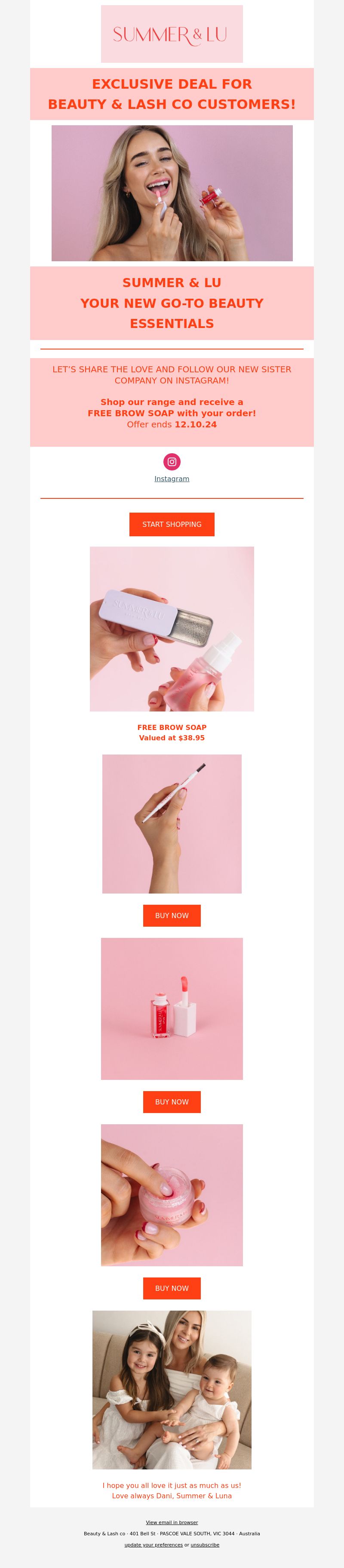Click BUY NOW under the lip scrub jar
Viewport: 344px width, 1568px height.
pyautogui.click(x=172, y=1288)
